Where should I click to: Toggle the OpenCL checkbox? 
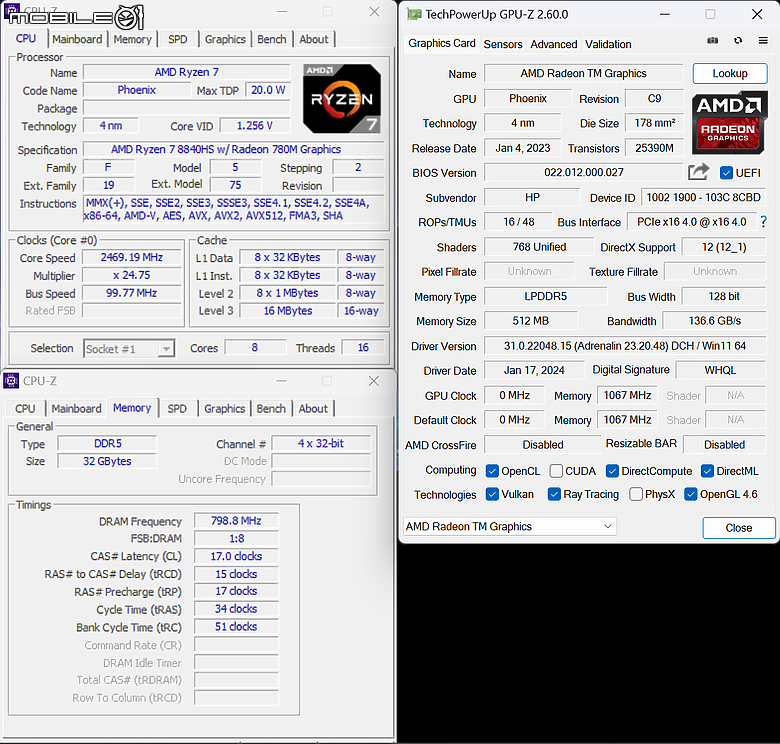492,470
